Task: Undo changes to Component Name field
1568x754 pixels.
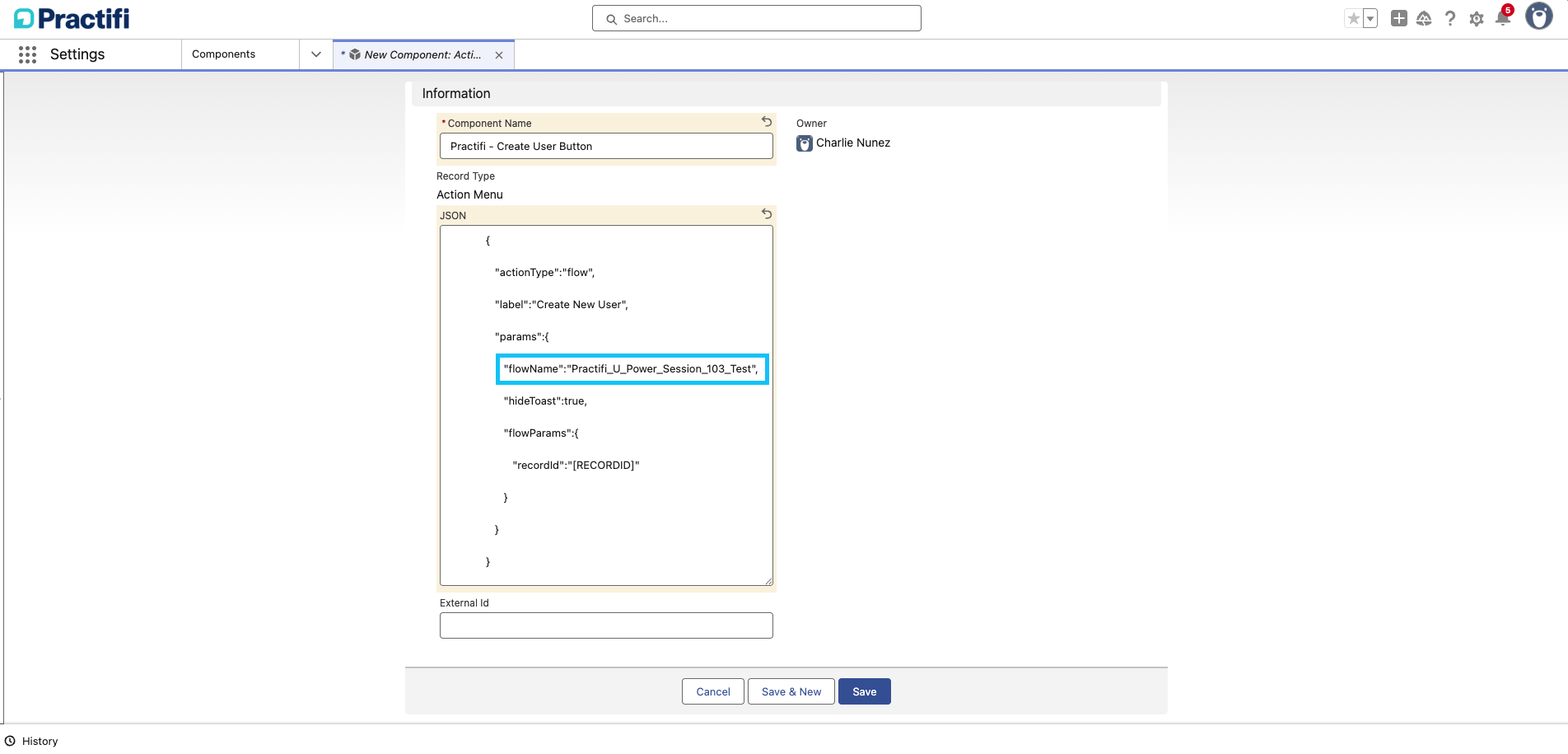Action: pyautogui.click(x=767, y=122)
